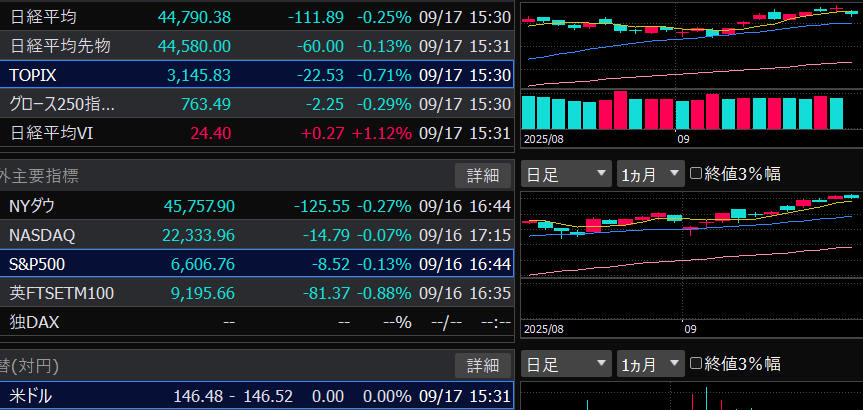Open the 1ヵ月 dropdown beside 為替(対円) header
The height and width of the screenshot is (410, 863).
pyautogui.click(x=649, y=363)
